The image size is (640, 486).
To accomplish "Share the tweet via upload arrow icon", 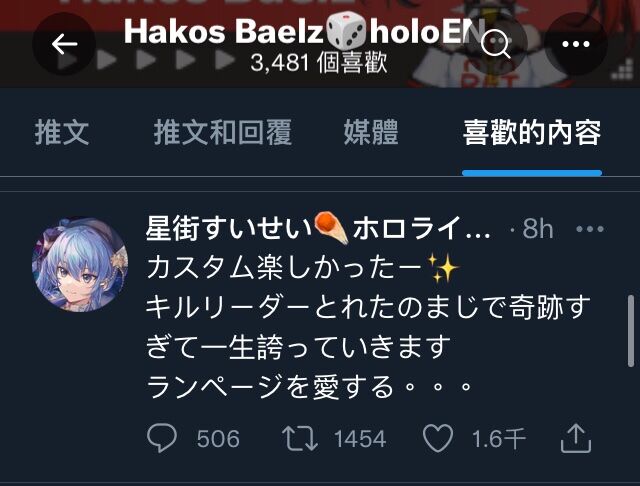I will 576,438.
